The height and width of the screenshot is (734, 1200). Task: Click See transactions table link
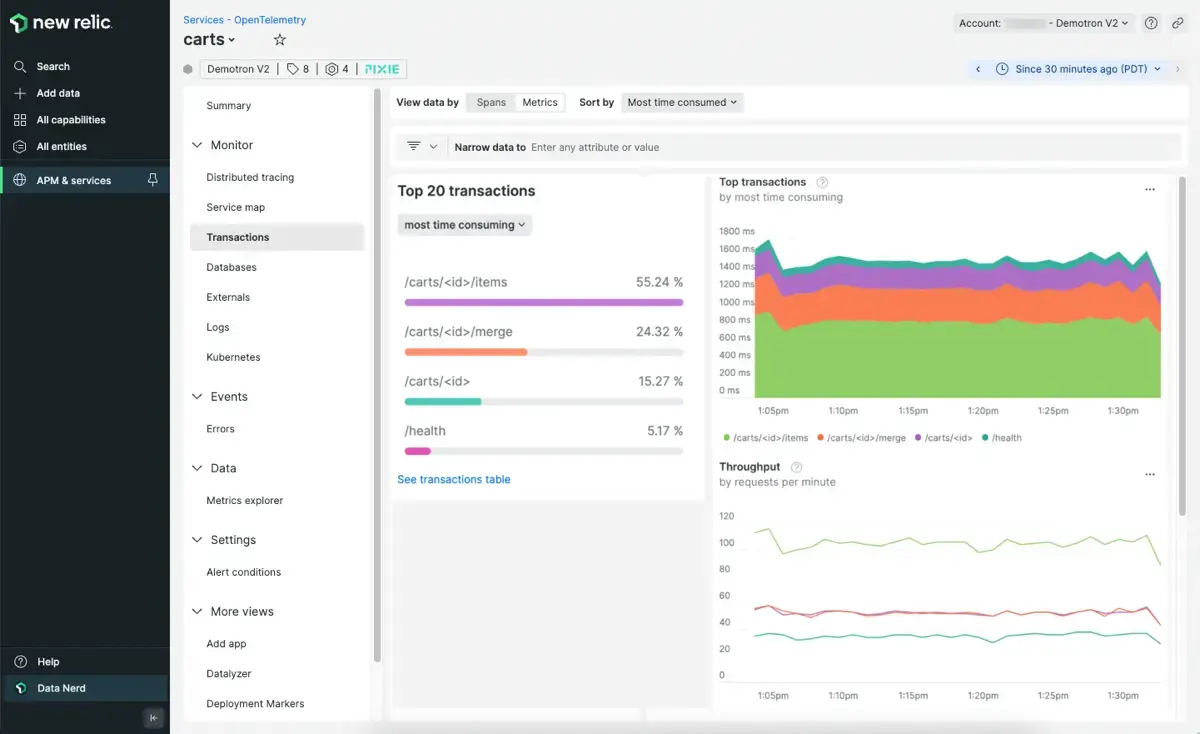pyautogui.click(x=454, y=479)
